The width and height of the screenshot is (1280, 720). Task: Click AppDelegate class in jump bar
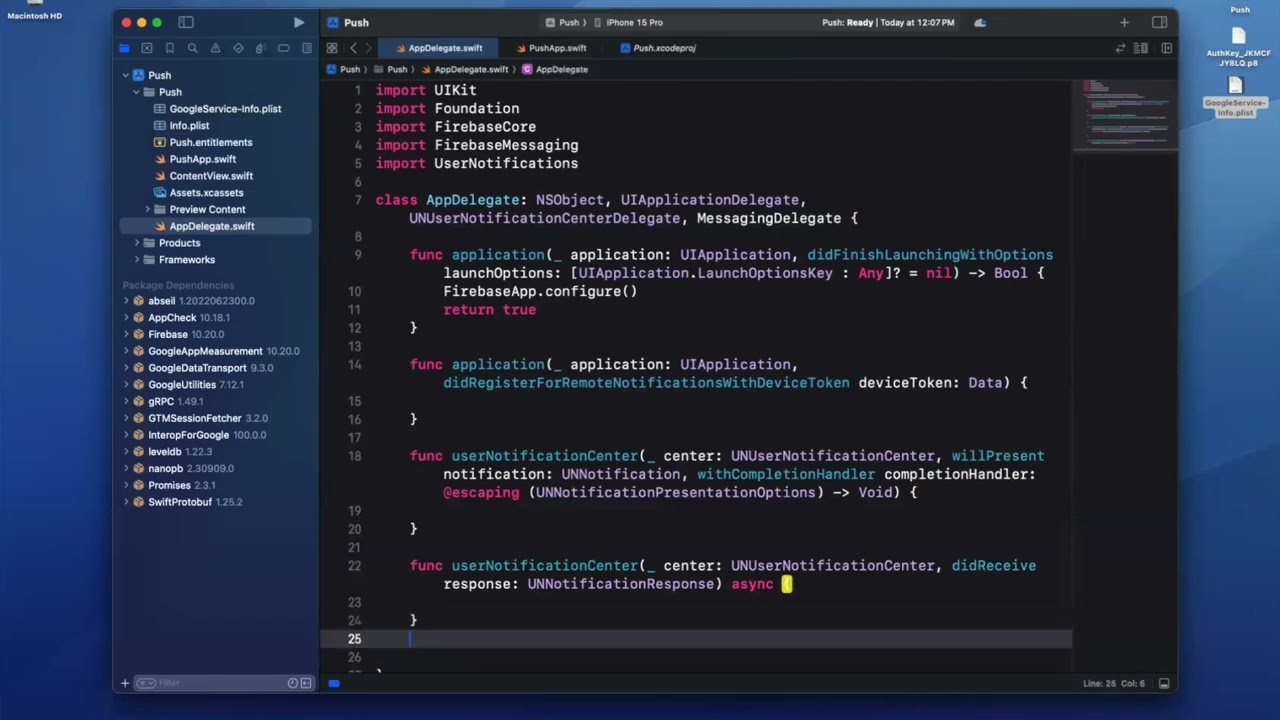pyautogui.click(x=555, y=69)
